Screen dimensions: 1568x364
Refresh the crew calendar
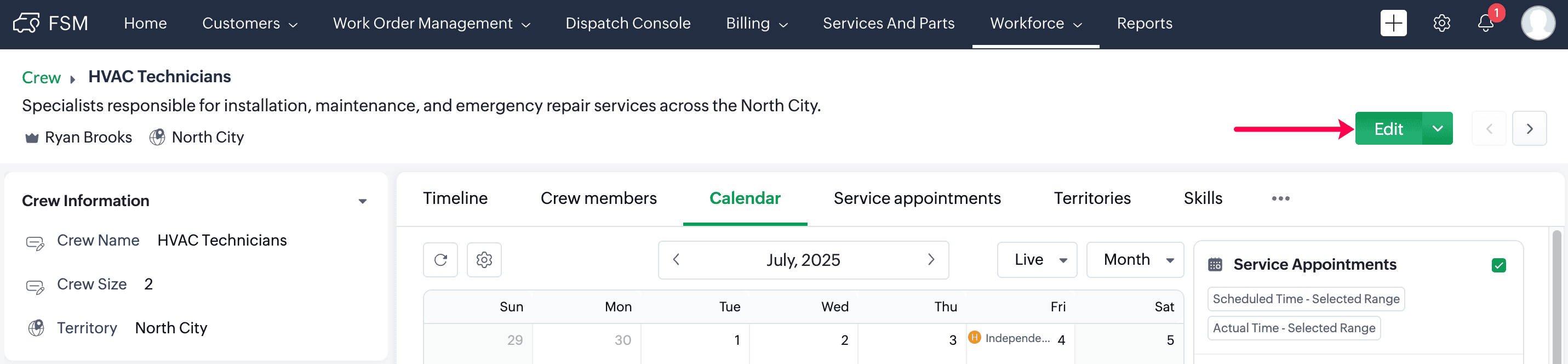click(x=440, y=260)
